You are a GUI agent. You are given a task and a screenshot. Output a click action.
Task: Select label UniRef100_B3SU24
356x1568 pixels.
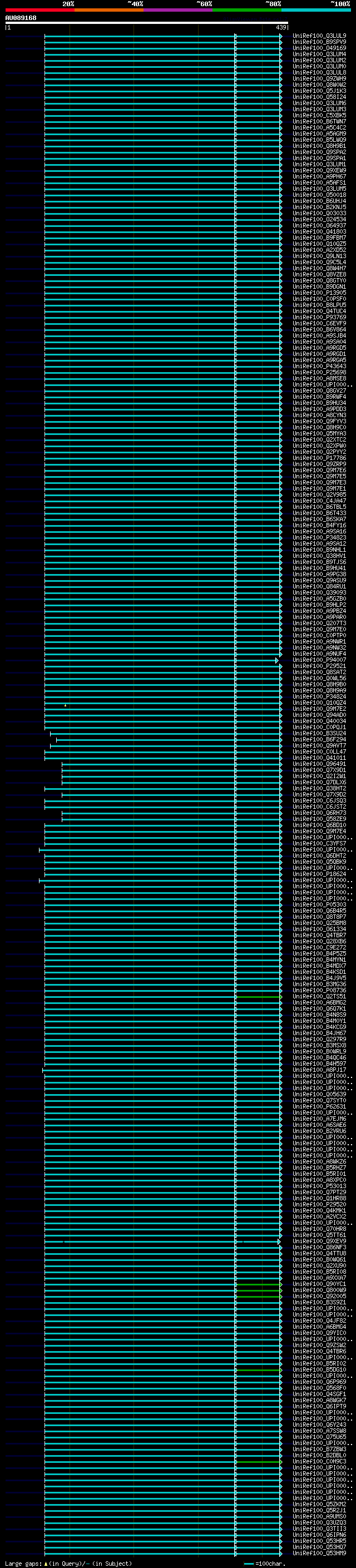pyautogui.click(x=319, y=734)
